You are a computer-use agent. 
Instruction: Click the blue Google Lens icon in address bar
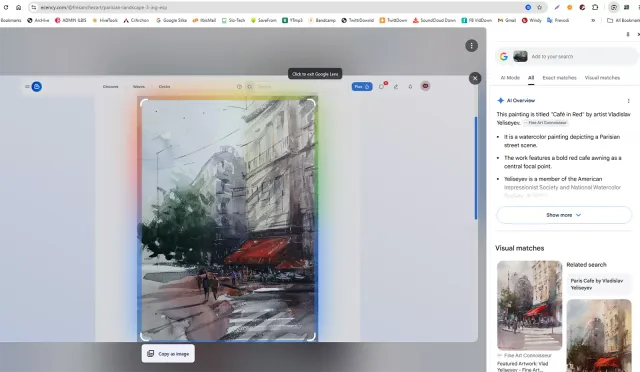point(528,7)
